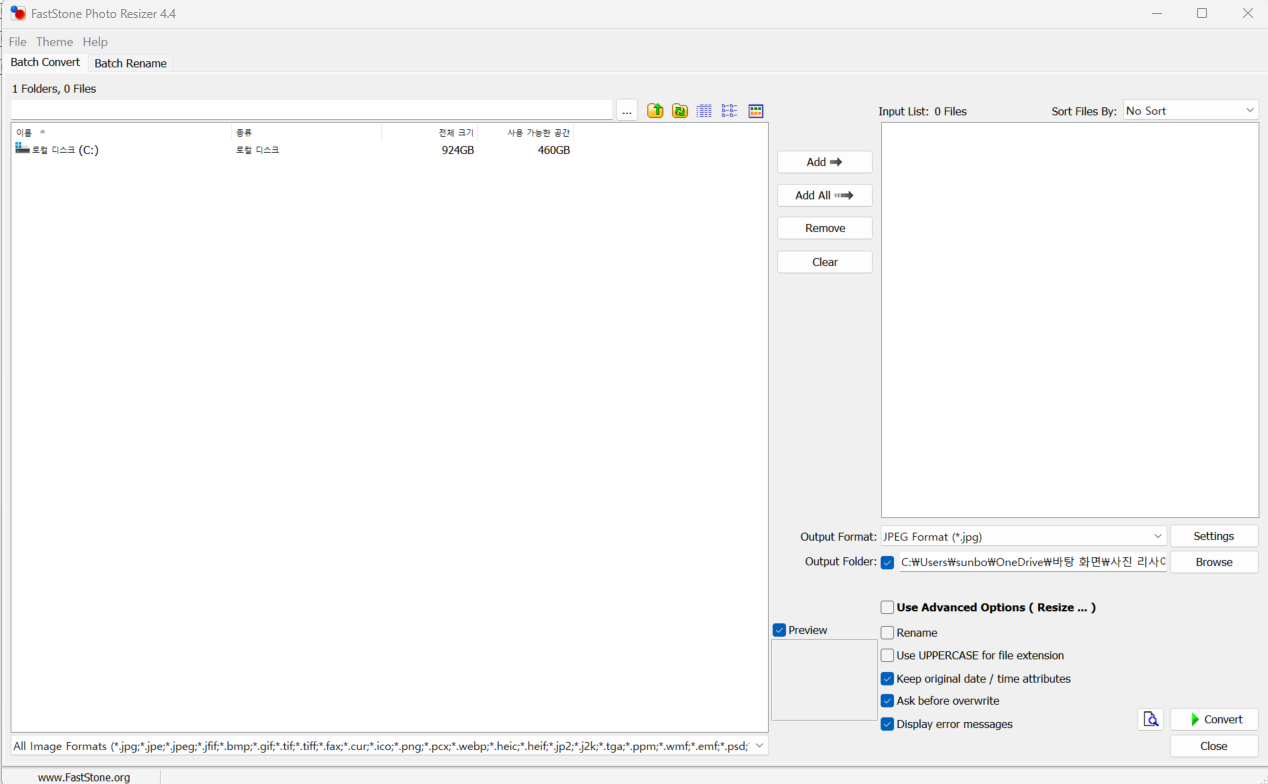
Task: Click the FastStone app logo icon
Action: (18, 14)
